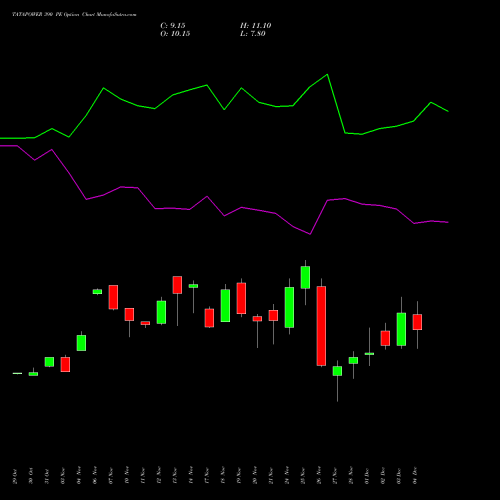This screenshot has height=500, width=500.
Task: Select the red candle for 17 Nov
Action: coord(209,318)
